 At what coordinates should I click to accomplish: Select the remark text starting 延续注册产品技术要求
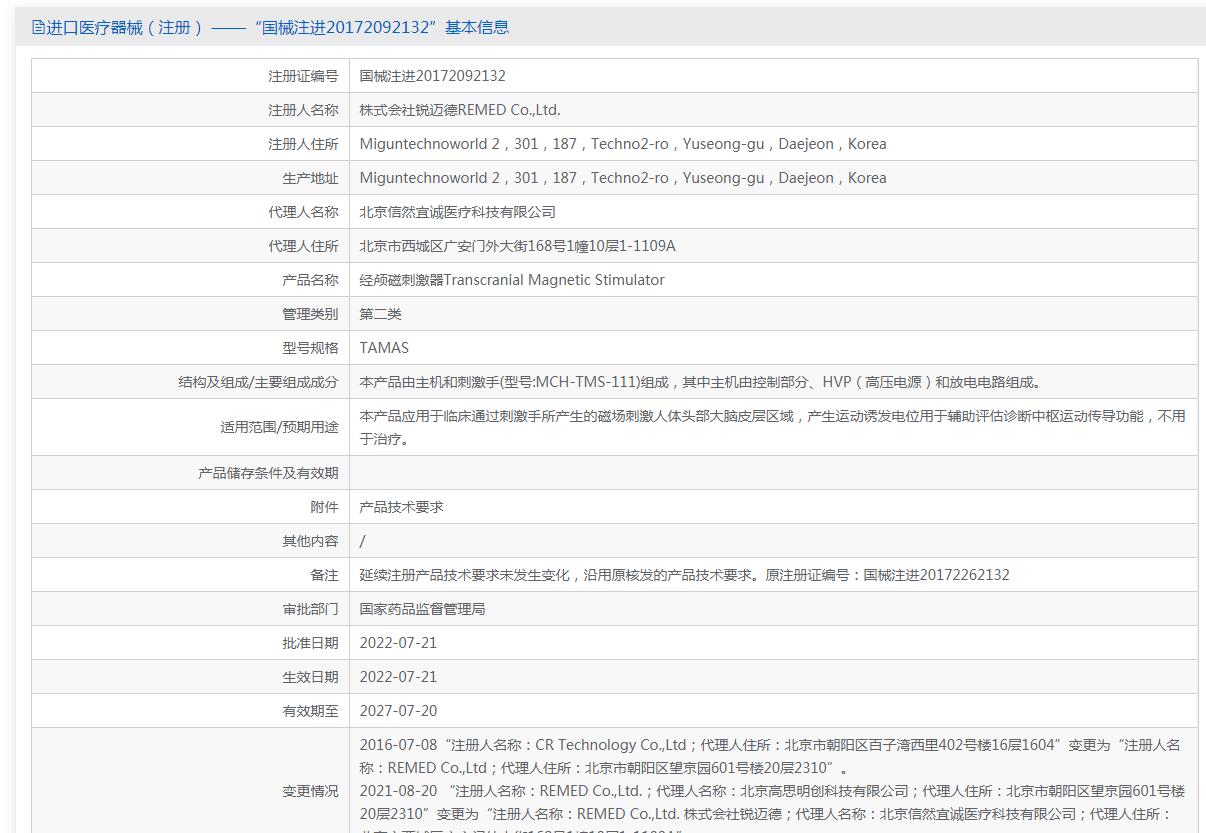coord(685,575)
